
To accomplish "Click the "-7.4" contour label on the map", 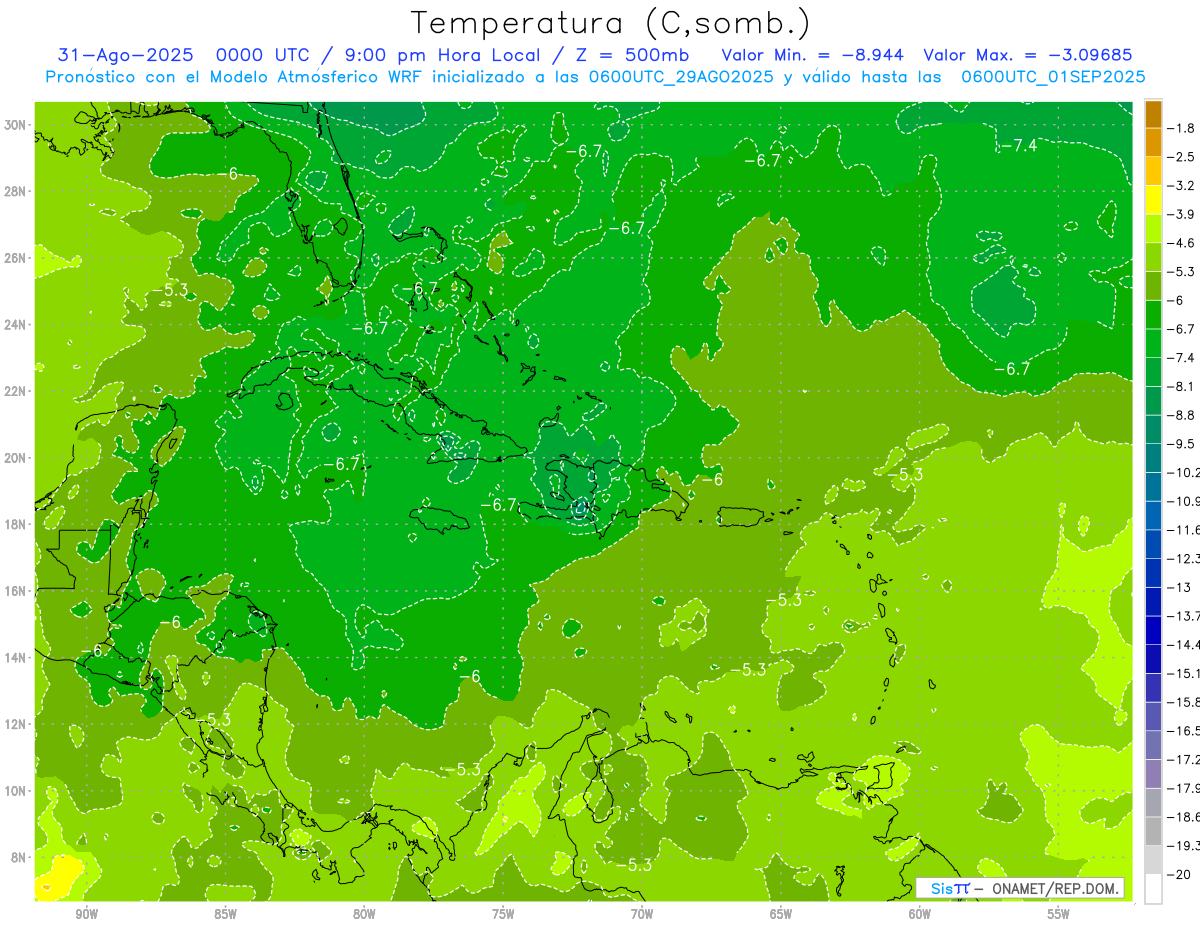I will click(x=1018, y=146).
